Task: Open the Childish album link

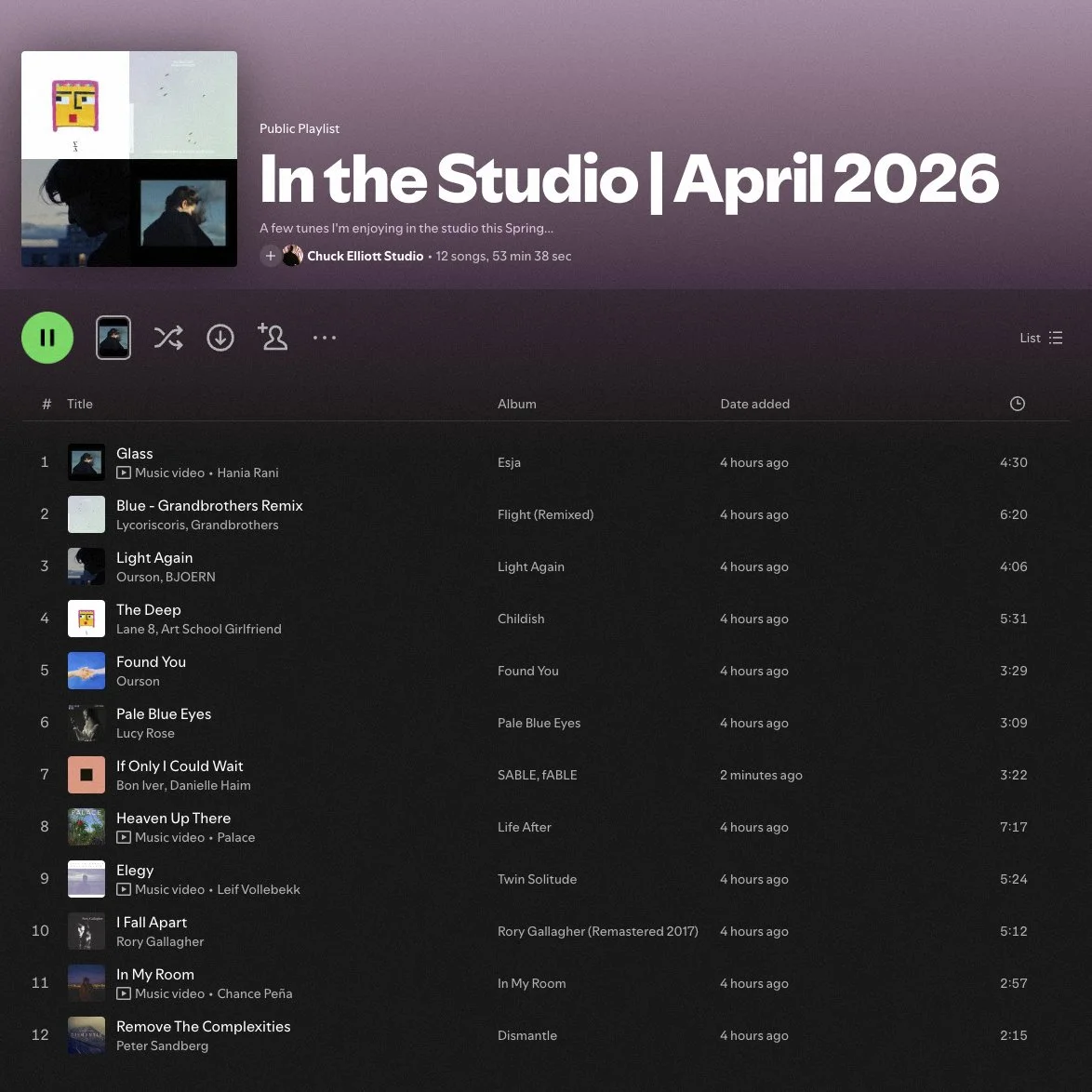Action: pyautogui.click(x=521, y=619)
